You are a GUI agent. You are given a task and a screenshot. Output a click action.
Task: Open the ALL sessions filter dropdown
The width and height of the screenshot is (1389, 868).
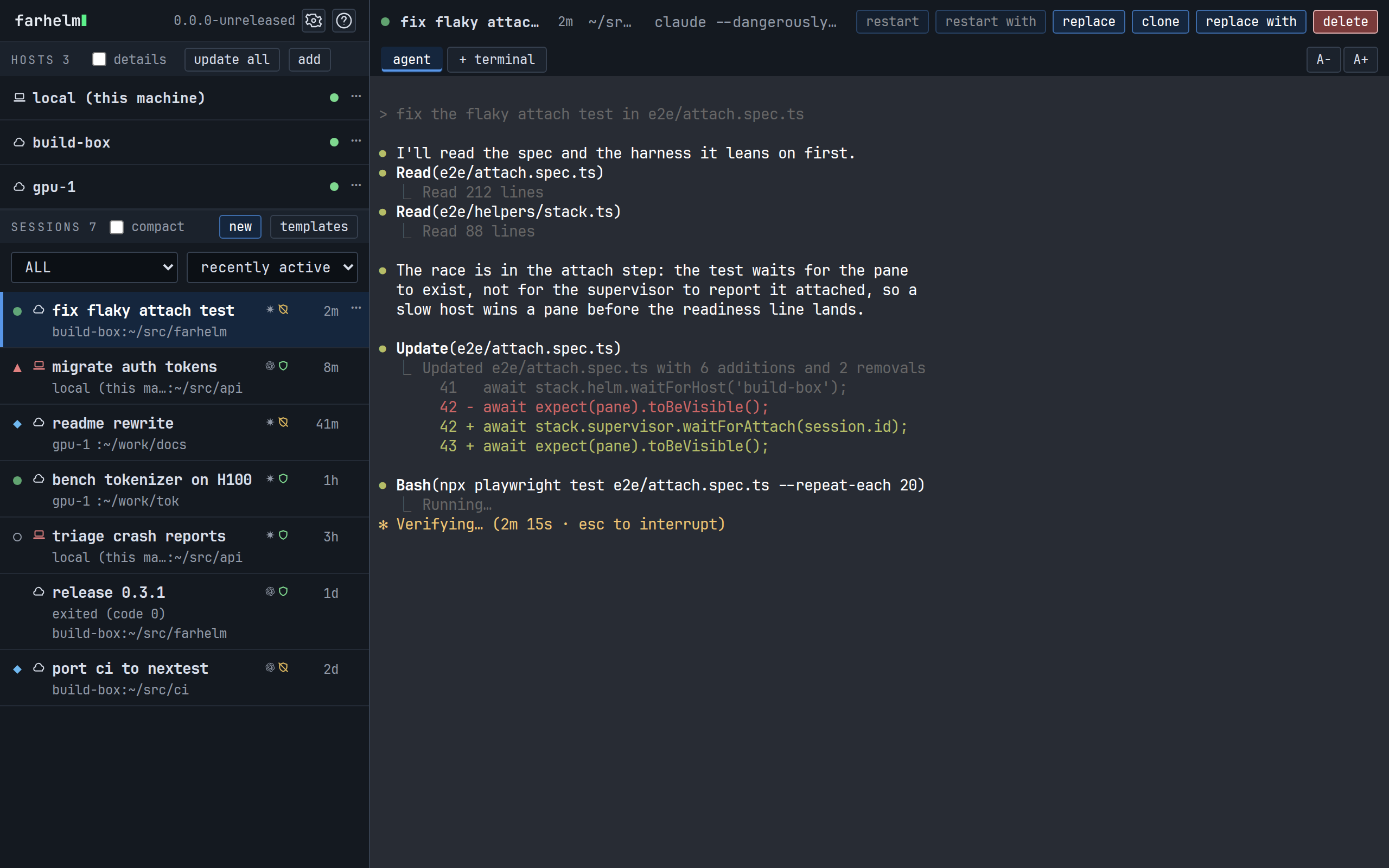click(x=94, y=267)
